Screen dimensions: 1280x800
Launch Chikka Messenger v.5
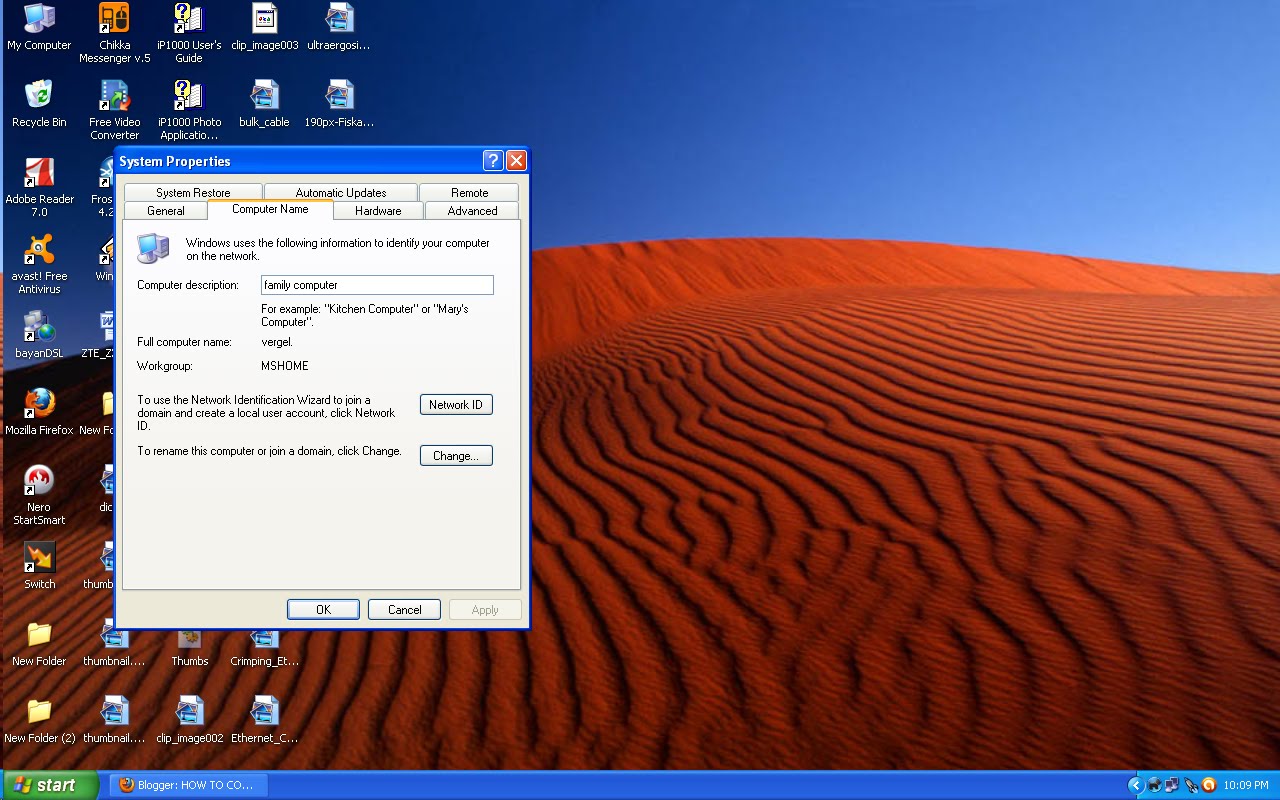click(x=113, y=22)
